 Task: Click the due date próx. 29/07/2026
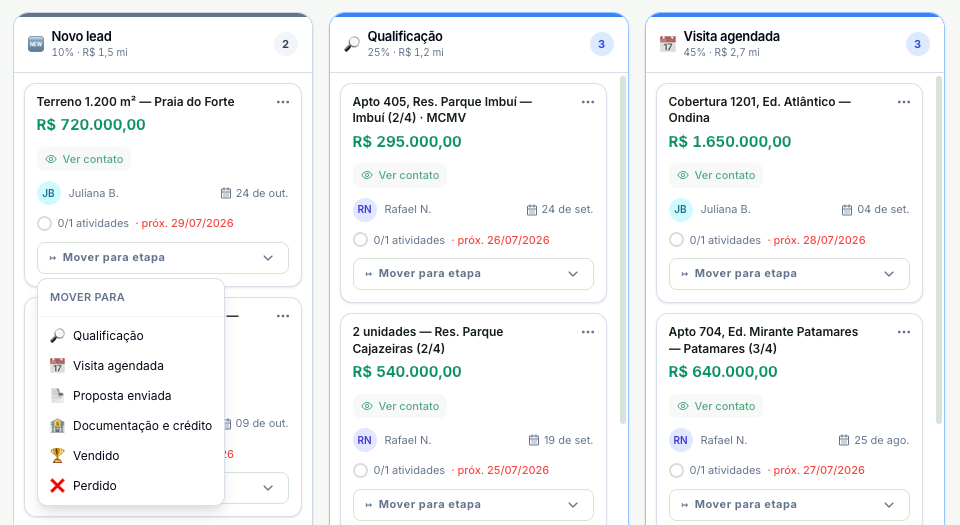click(x=187, y=223)
